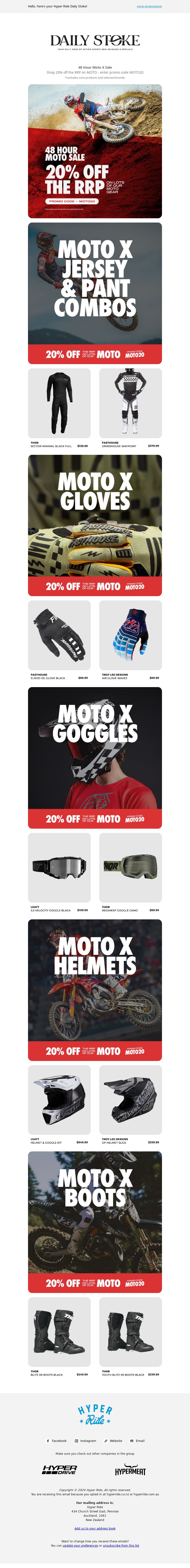Select the Troy Lee GP Helmet Slice image

pos(131,1100)
